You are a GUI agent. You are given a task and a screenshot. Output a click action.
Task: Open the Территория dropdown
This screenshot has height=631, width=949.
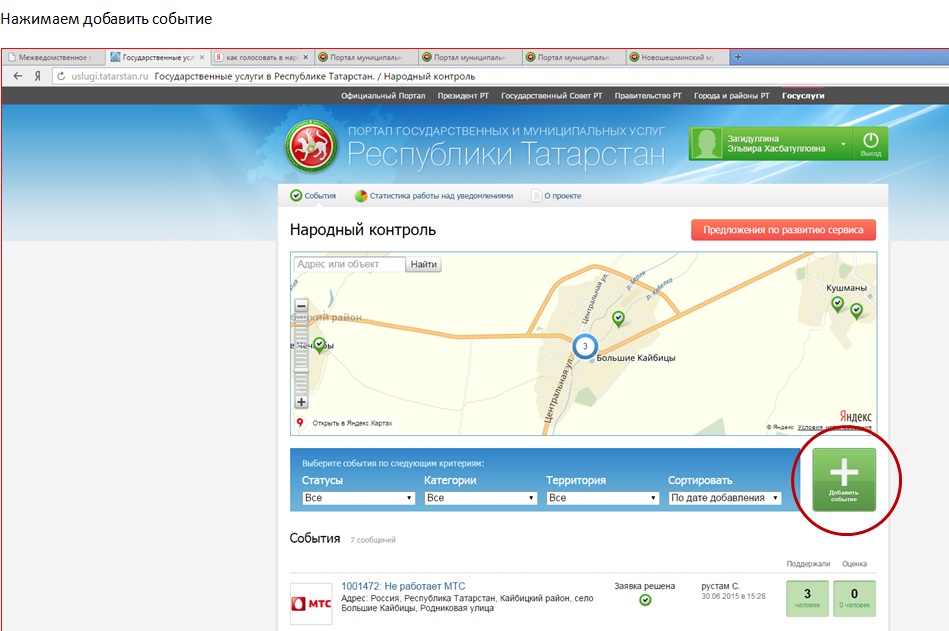tap(602, 498)
